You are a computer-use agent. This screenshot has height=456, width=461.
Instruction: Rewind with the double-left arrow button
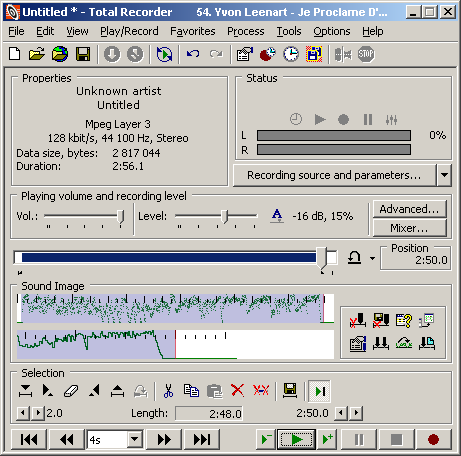pyautogui.click(x=66, y=439)
